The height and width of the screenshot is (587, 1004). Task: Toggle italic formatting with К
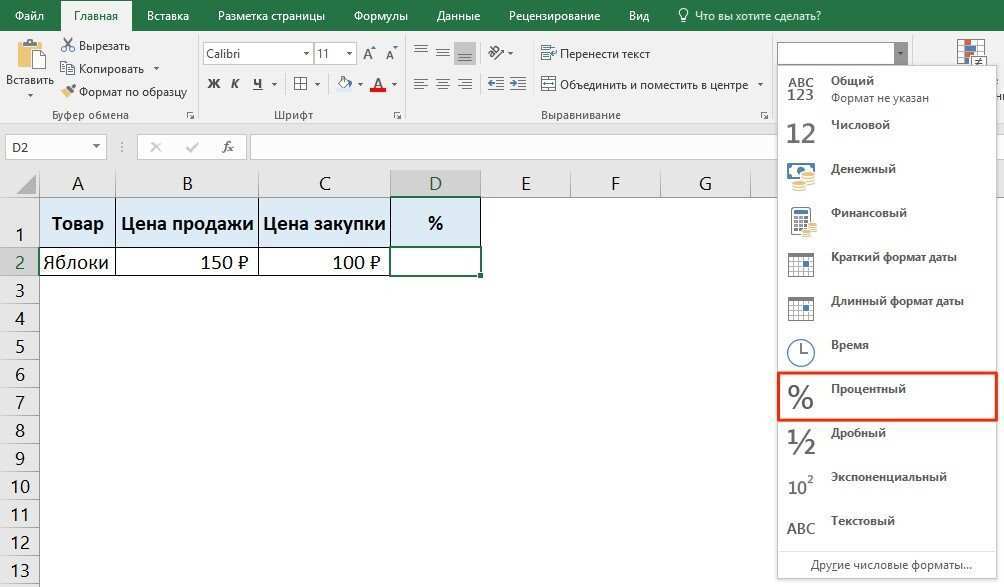point(233,84)
